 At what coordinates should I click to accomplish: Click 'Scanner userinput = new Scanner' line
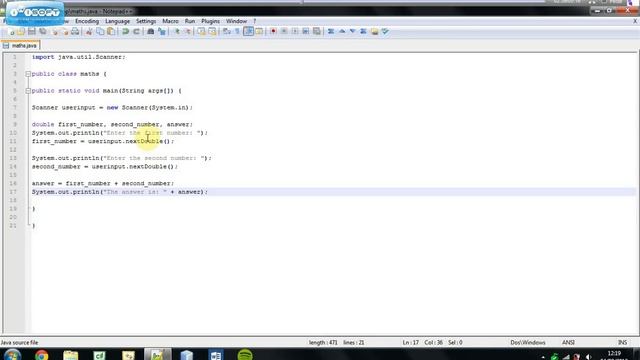tap(112, 108)
